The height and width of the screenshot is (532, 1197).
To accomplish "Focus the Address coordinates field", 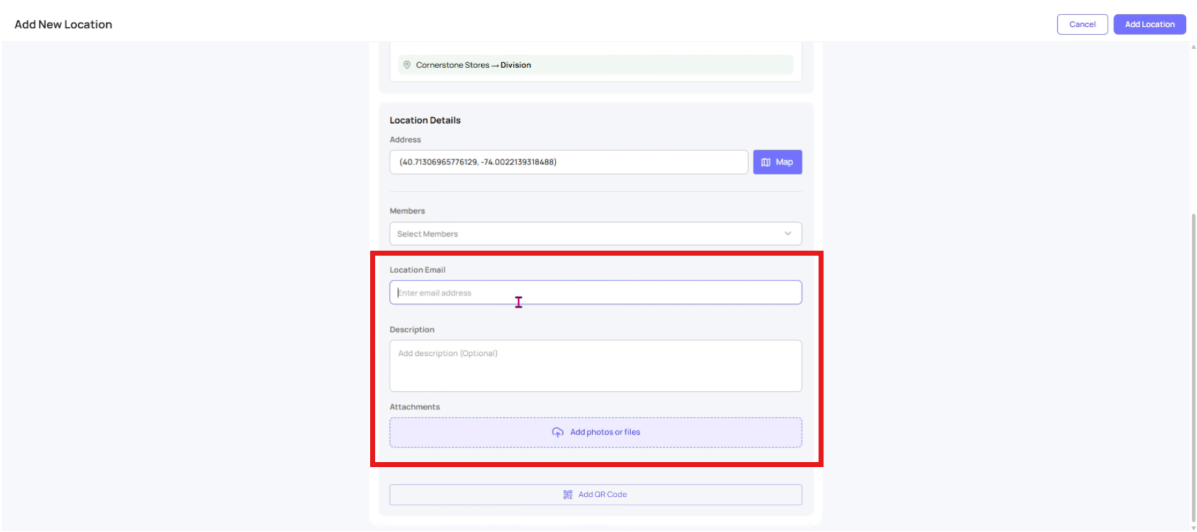I will coord(568,162).
